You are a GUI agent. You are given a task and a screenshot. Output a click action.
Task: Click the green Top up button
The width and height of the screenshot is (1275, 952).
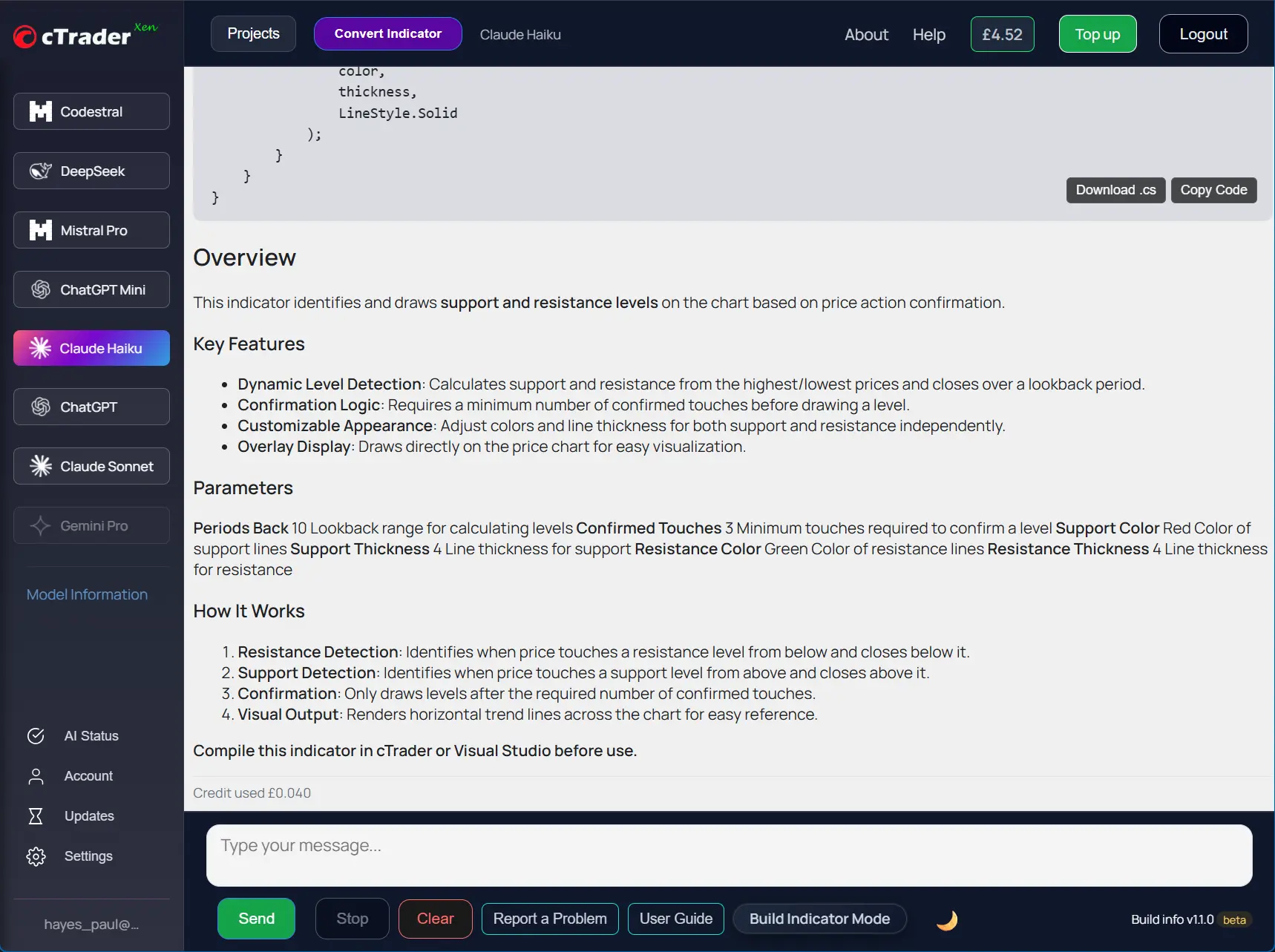pyautogui.click(x=1097, y=34)
